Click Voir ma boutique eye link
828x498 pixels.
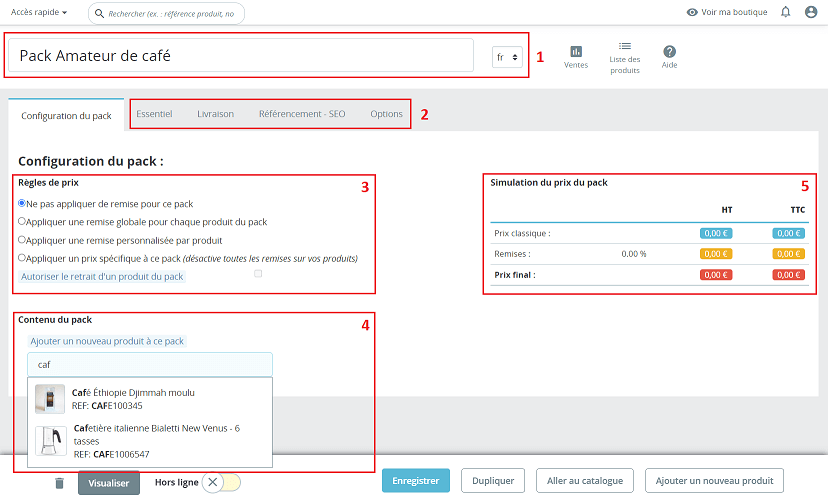pos(727,12)
